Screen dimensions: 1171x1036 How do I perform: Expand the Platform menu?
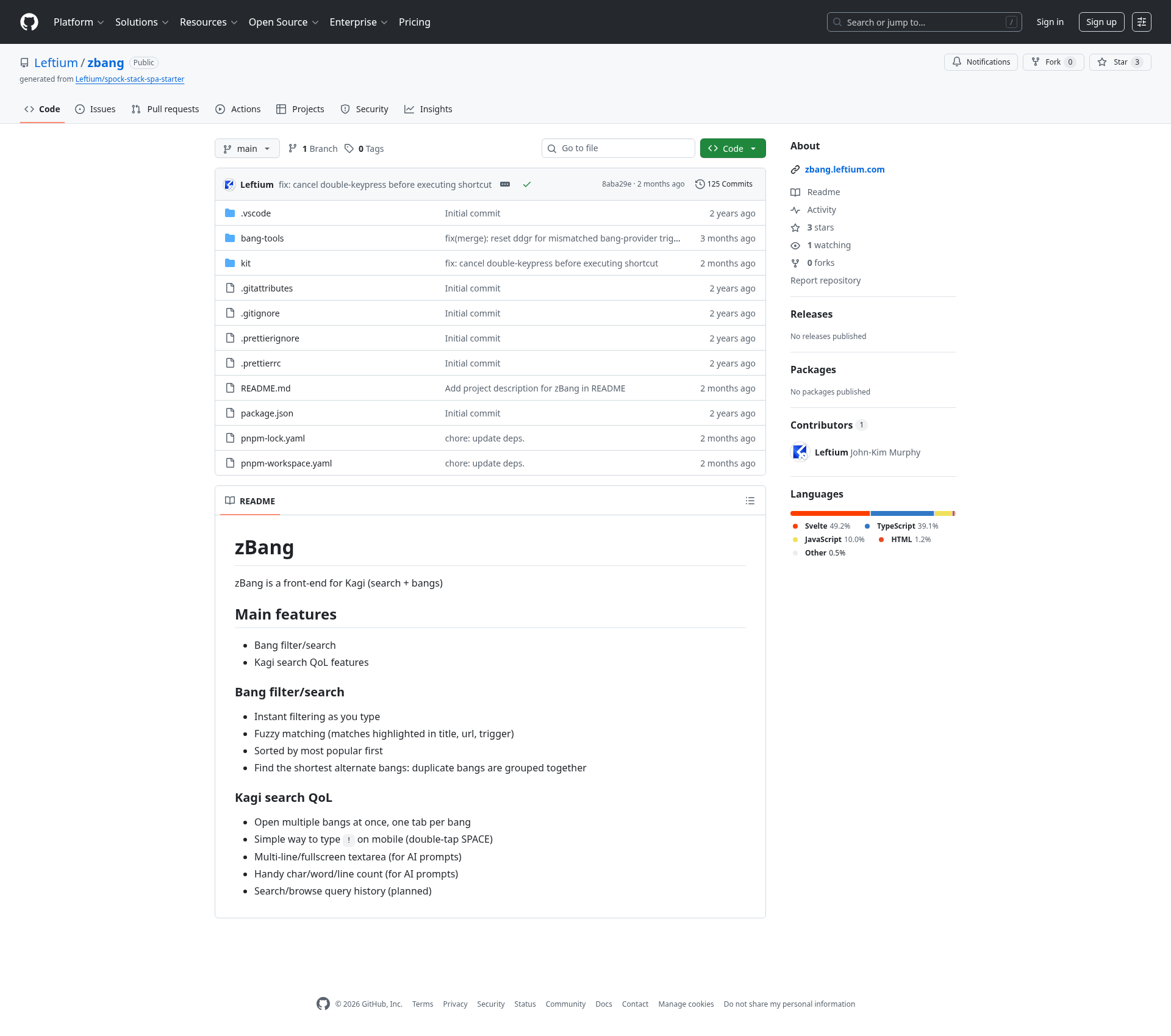(79, 22)
